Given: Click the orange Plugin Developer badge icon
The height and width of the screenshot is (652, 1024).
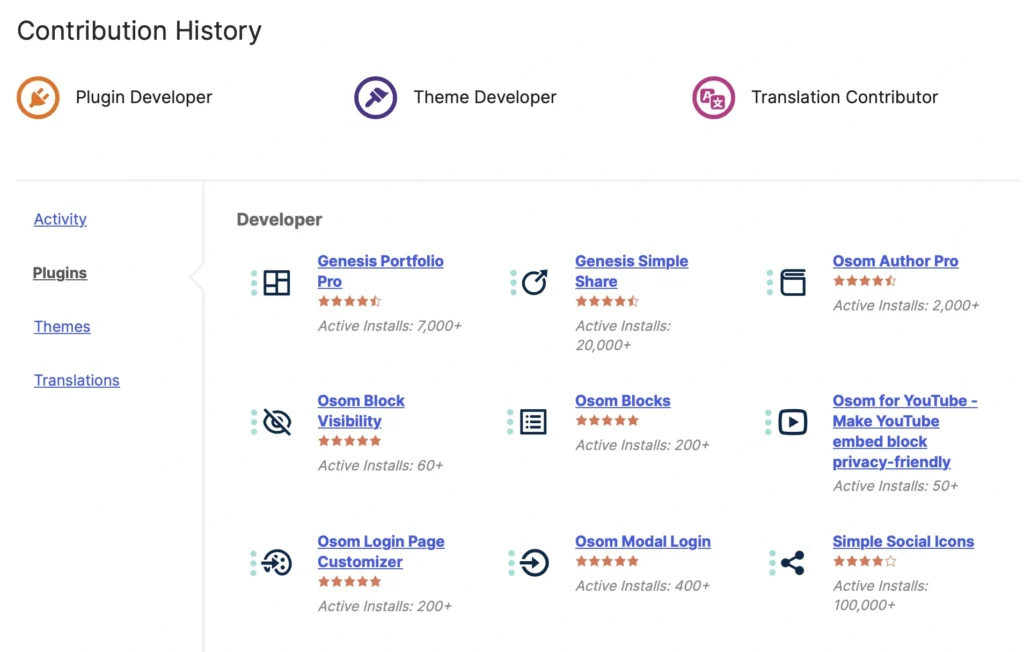Looking at the screenshot, I should pos(38,98).
